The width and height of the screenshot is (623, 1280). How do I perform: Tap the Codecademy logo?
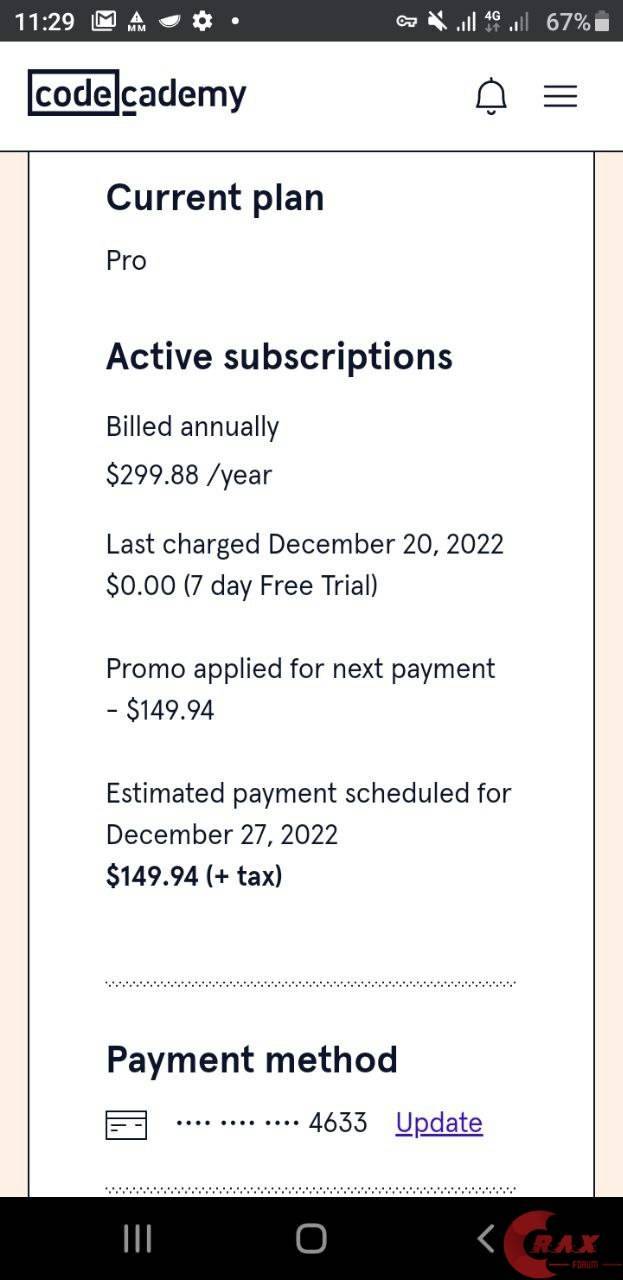coord(137,94)
